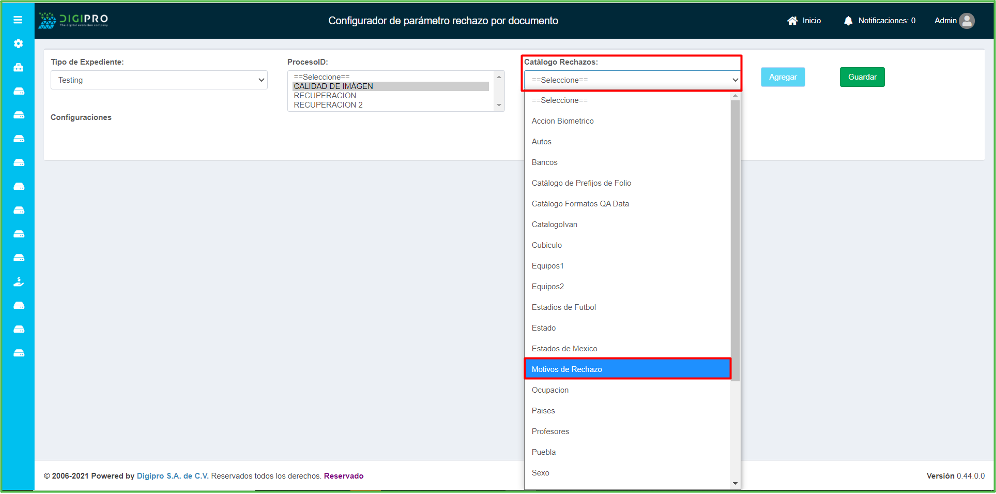
Task: Click the briefcase icon below the gear
Action: (17, 68)
